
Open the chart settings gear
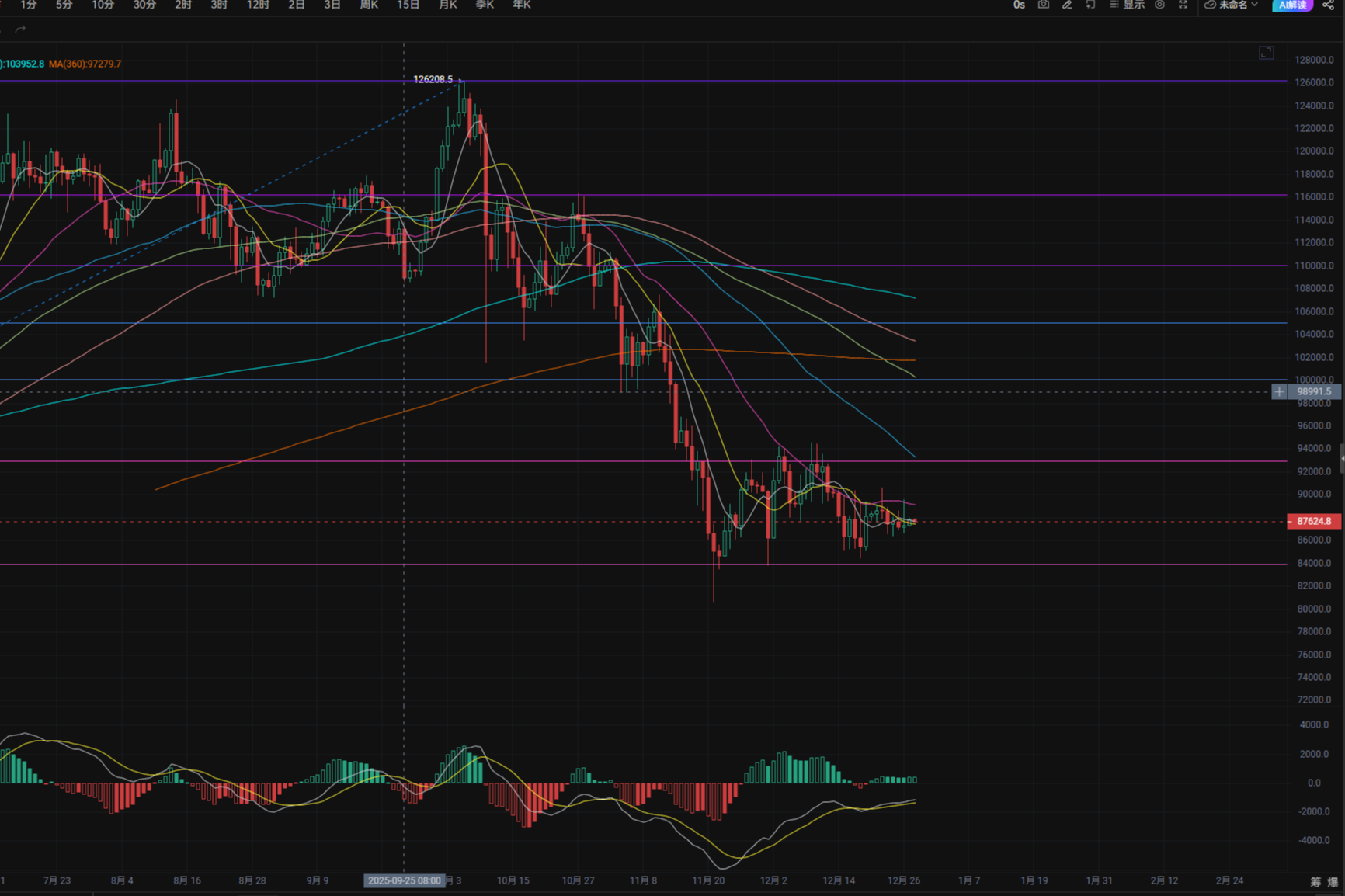point(1159,5)
